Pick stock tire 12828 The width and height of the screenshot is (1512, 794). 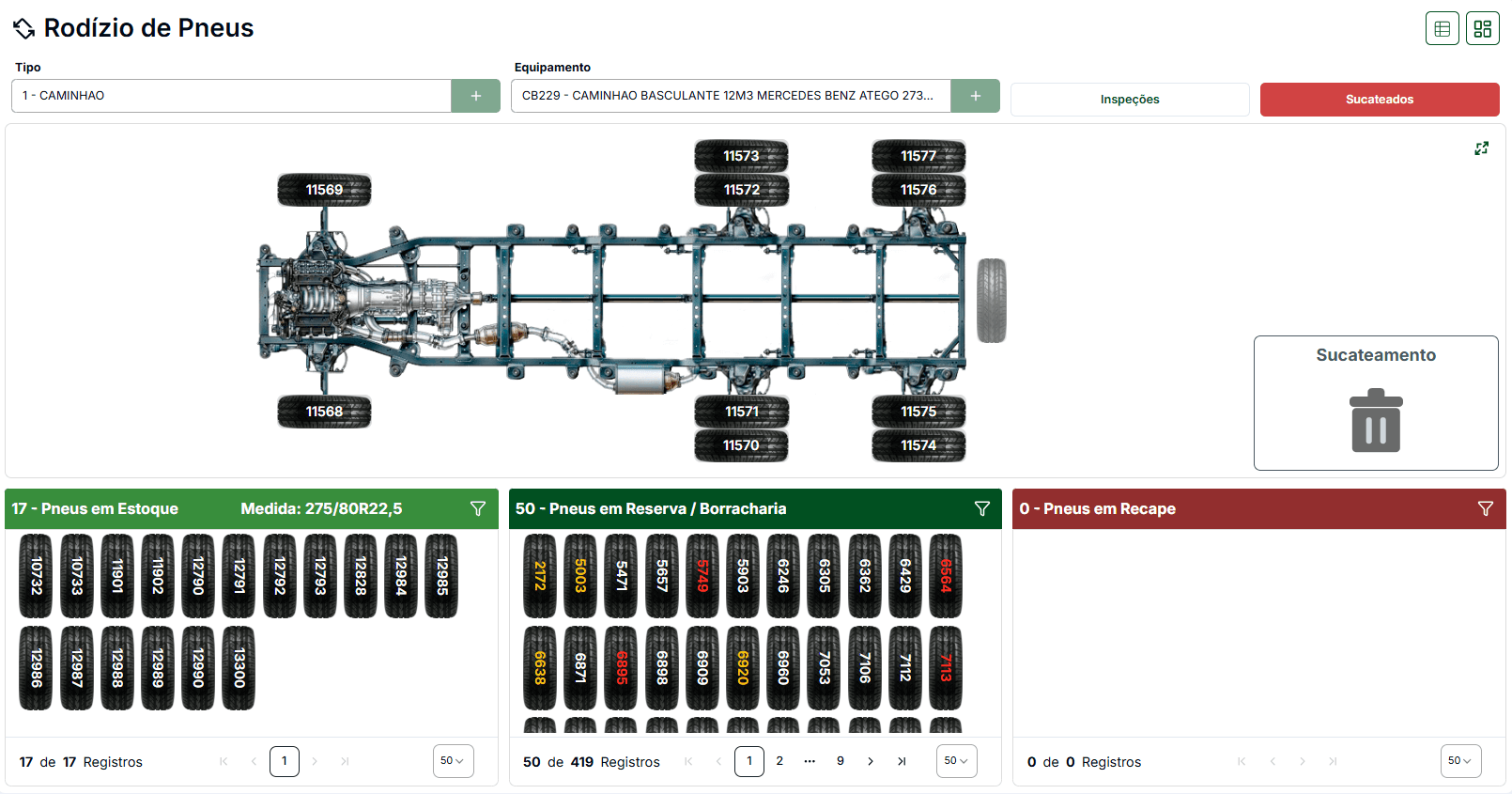(x=361, y=576)
